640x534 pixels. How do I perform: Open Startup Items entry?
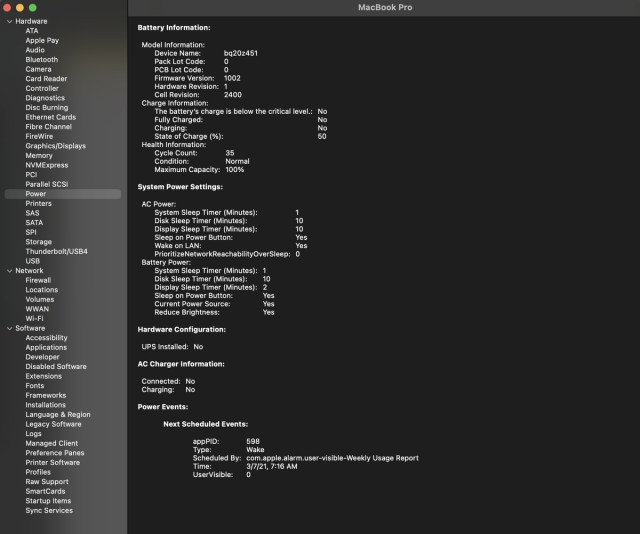[48, 501]
